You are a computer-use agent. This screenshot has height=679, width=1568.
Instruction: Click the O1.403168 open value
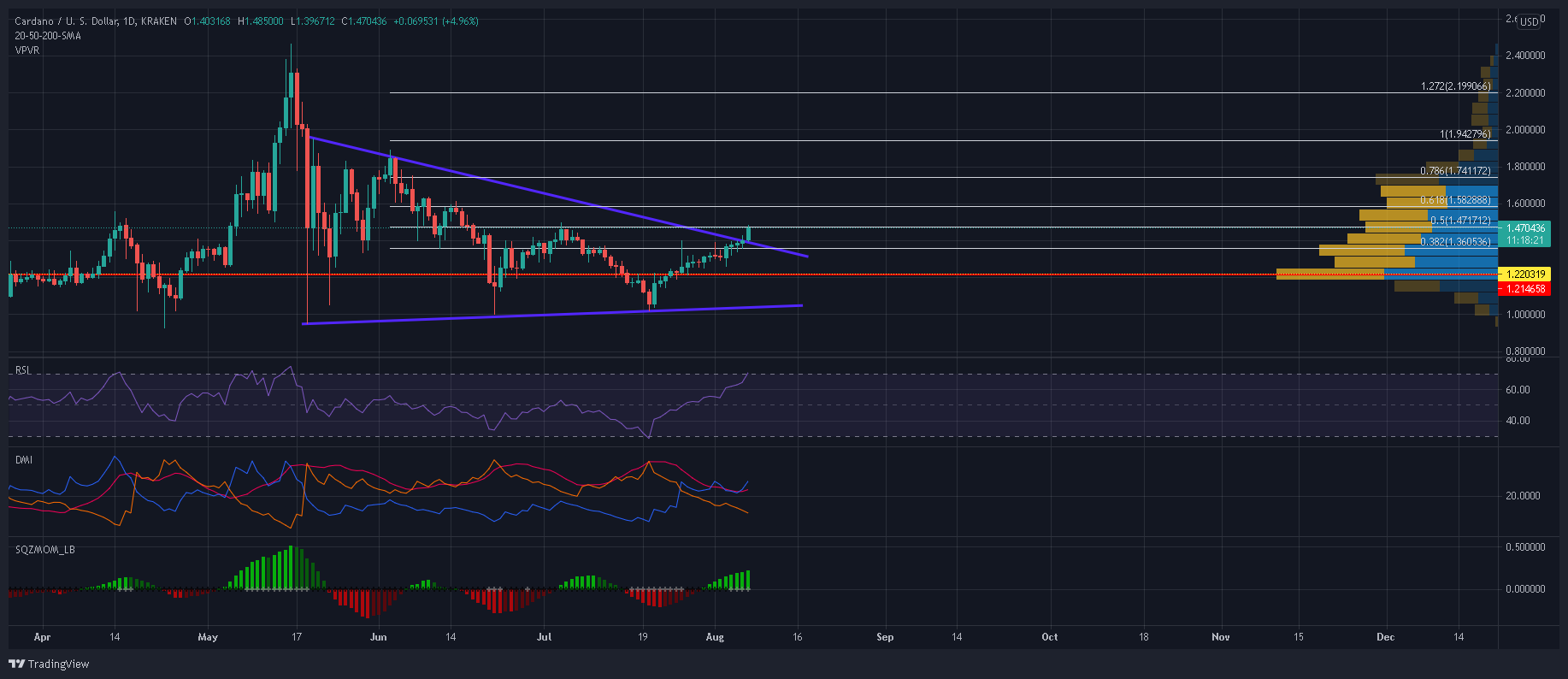(207, 21)
